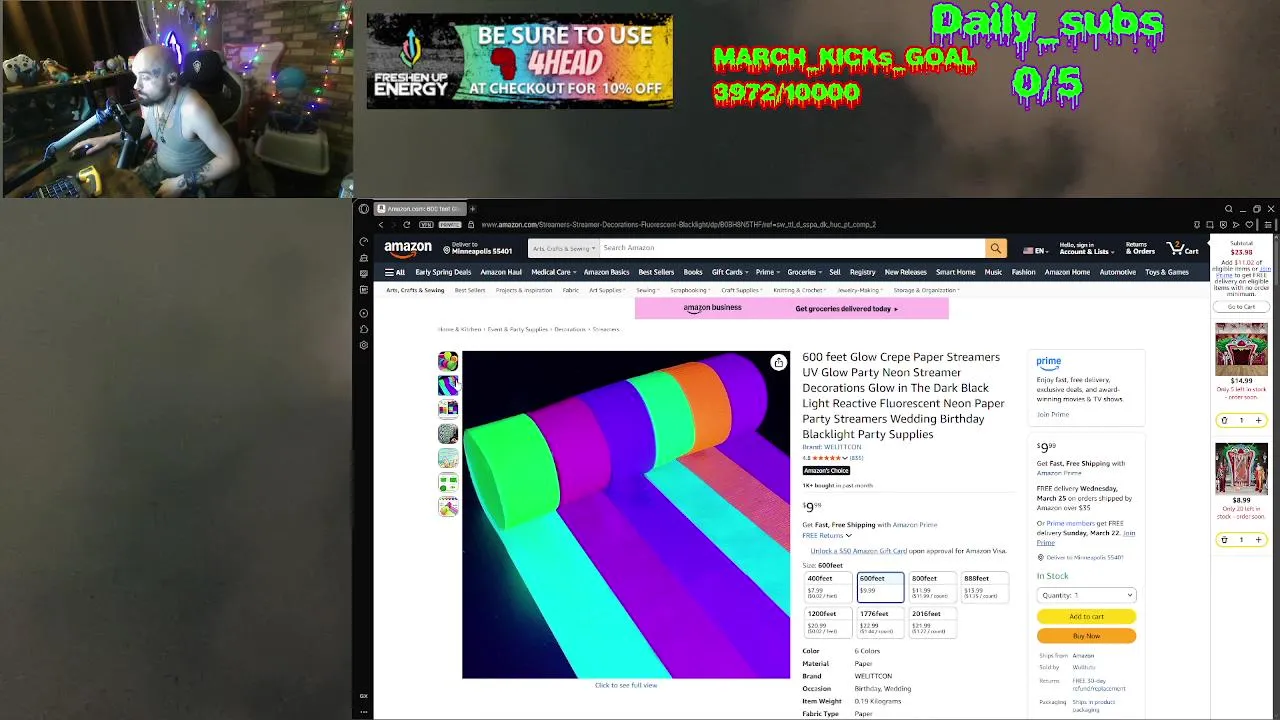Switch to the Amazon.com browser tab
The width and height of the screenshot is (1280, 720).
click(418, 209)
